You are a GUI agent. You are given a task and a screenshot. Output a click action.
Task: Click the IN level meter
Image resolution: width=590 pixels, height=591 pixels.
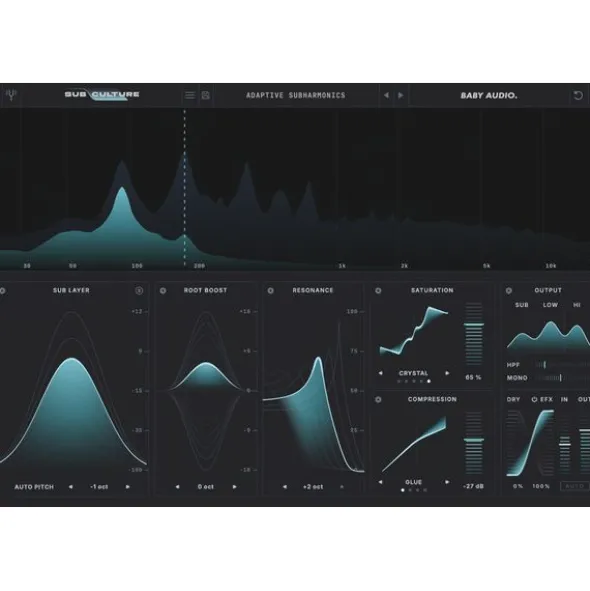(x=564, y=445)
